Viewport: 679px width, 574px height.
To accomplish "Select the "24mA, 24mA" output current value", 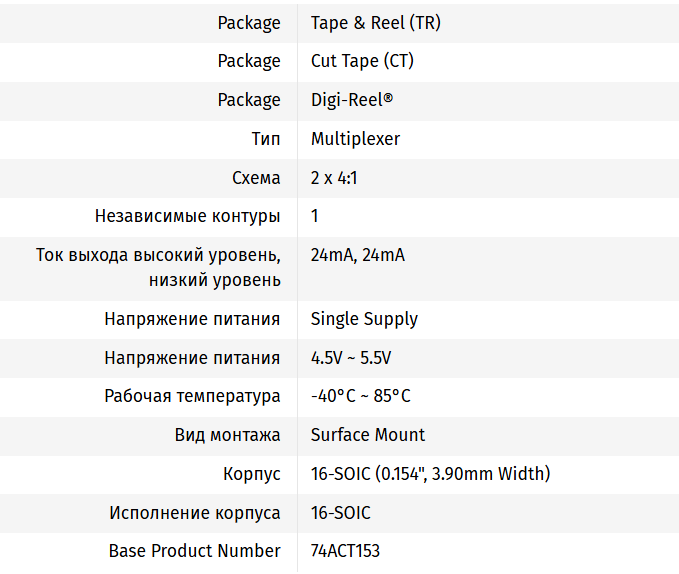I will coord(357,255).
